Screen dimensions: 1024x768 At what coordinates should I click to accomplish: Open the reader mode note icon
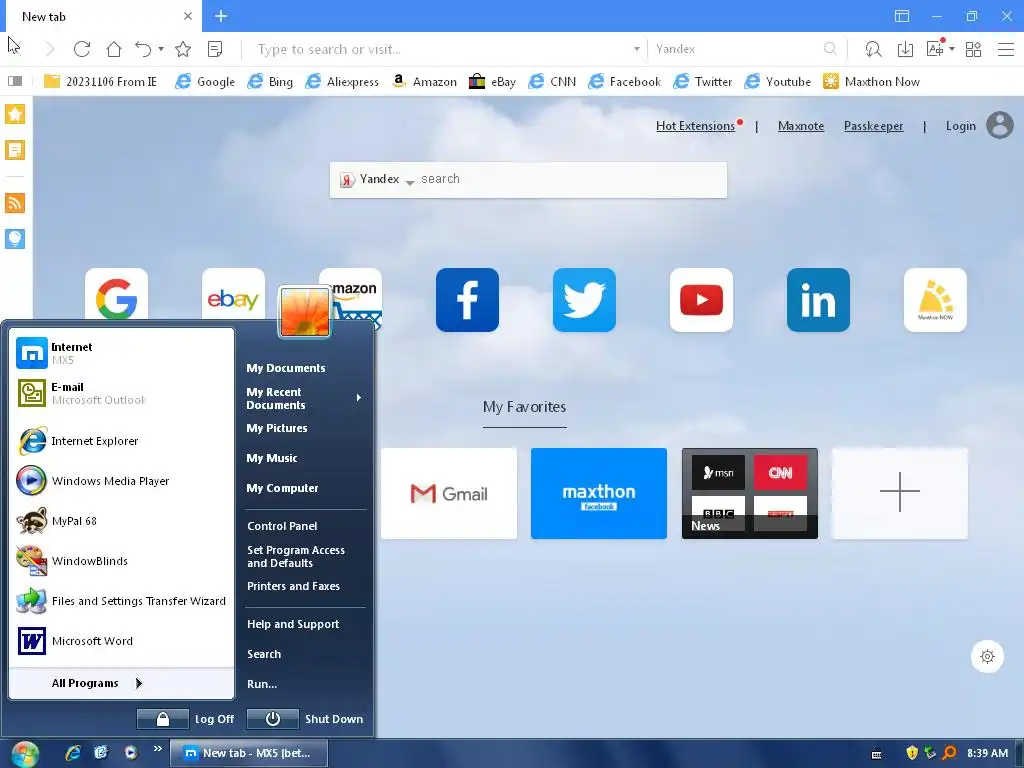pyautogui.click(x=215, y=49)
